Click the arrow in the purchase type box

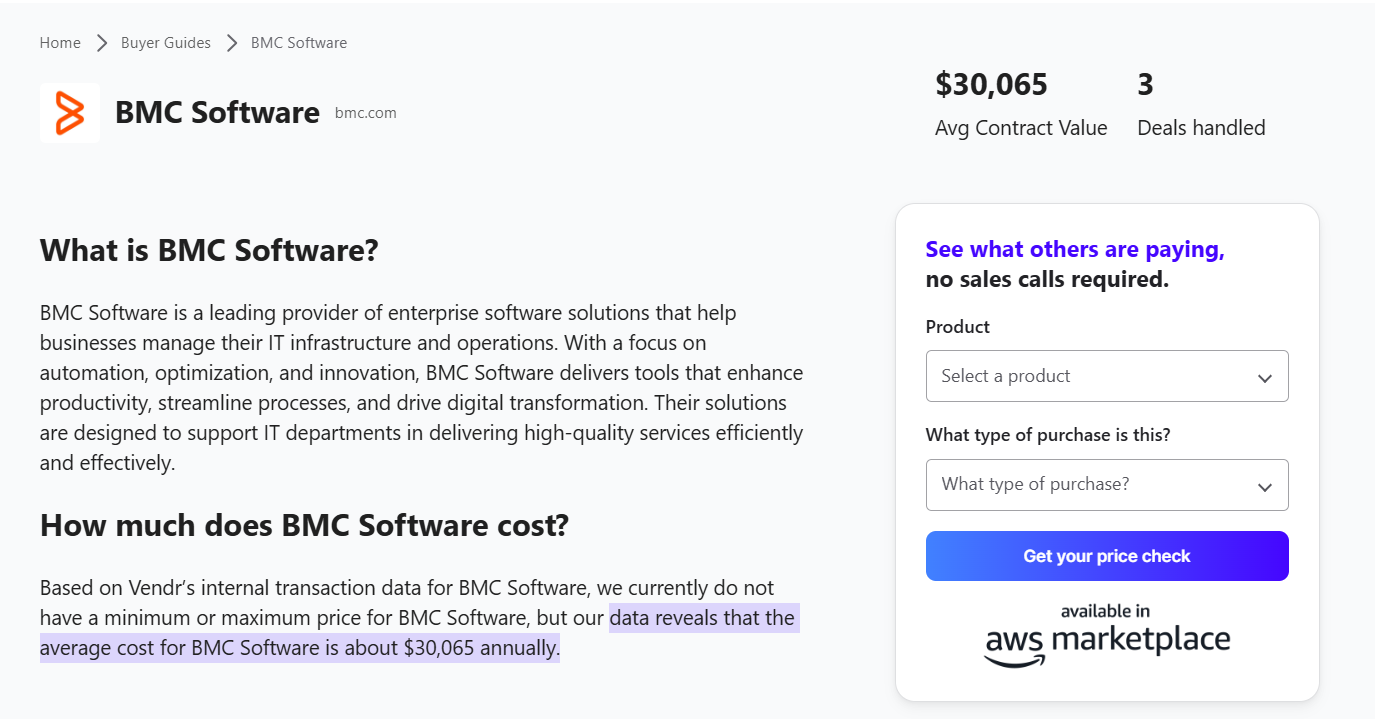(1264, 487)
